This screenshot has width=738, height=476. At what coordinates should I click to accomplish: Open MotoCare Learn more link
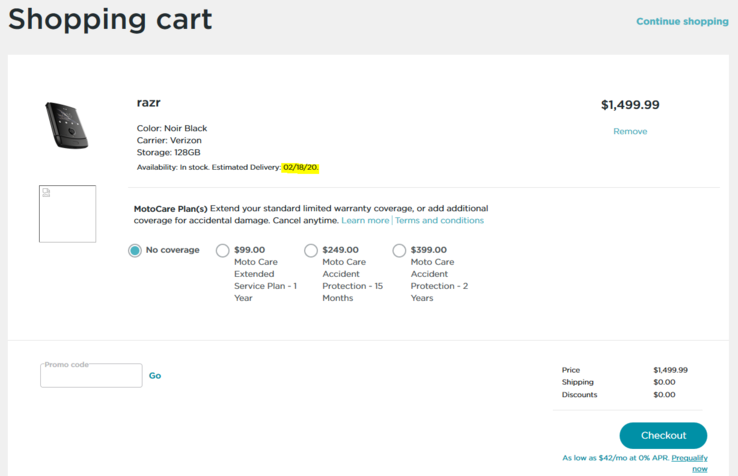pos(365,220)
